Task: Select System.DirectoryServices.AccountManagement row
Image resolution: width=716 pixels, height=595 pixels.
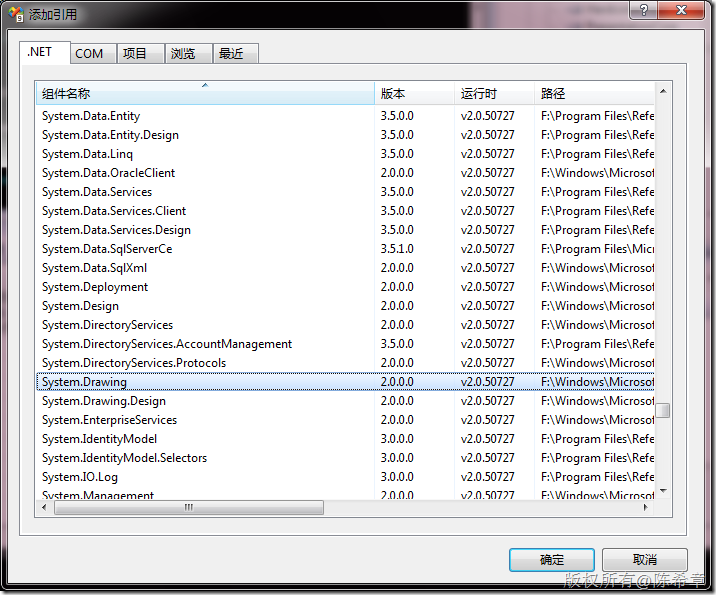Action: (x=345, y=344)
